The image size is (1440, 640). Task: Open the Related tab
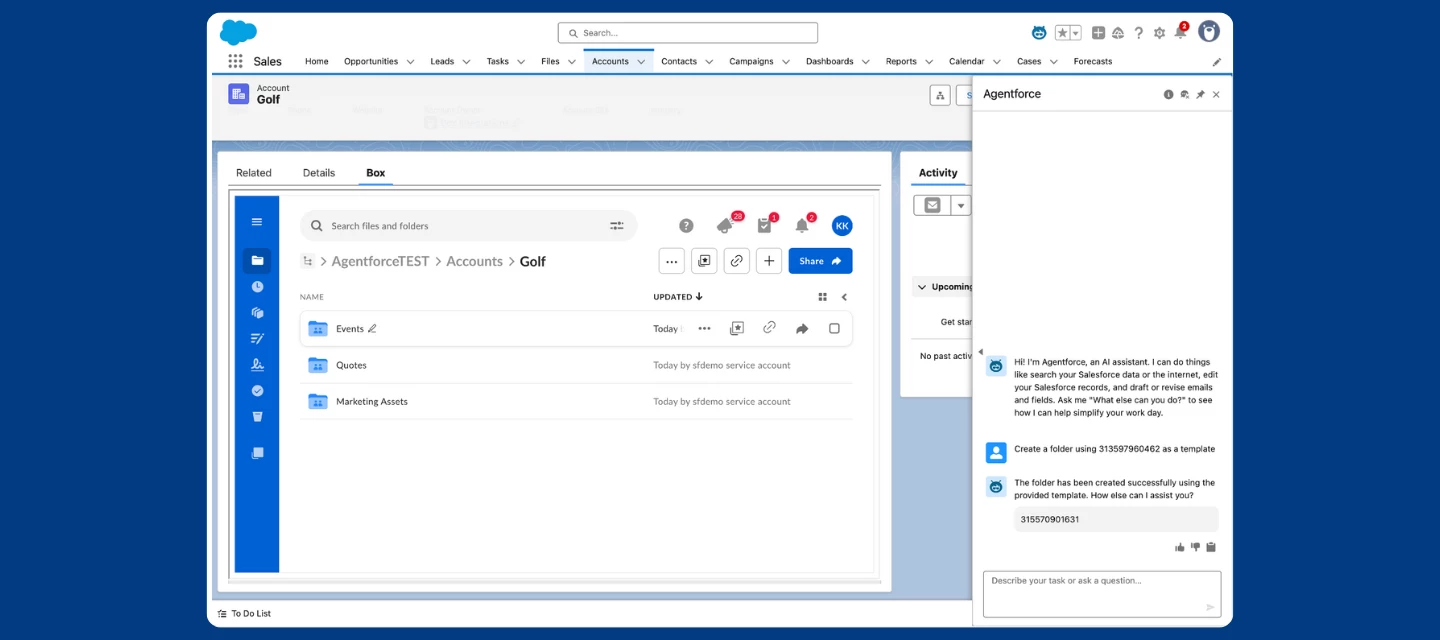(x=254, y=173)
